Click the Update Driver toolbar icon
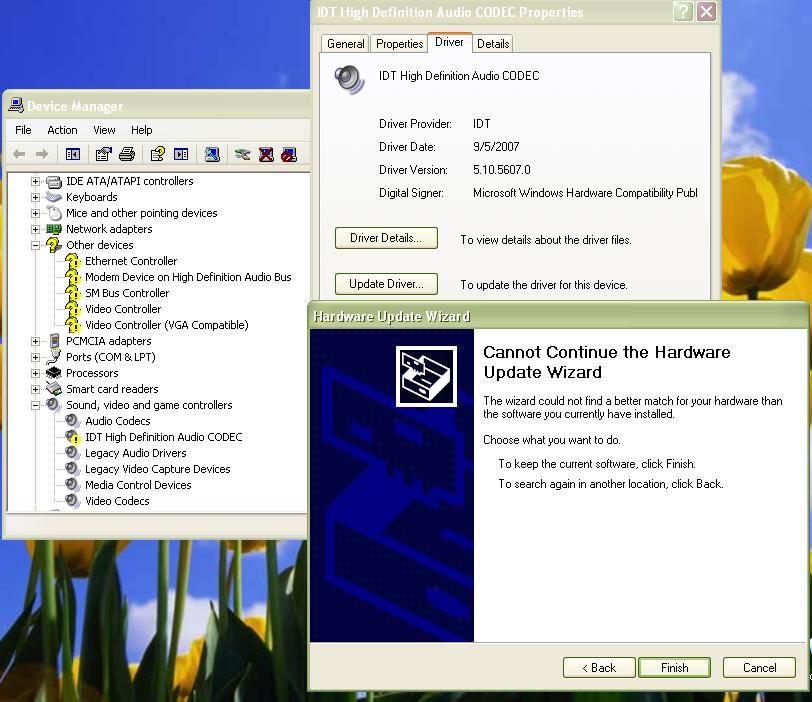Viewport: 812px width, 702px height. click(242, 154)
